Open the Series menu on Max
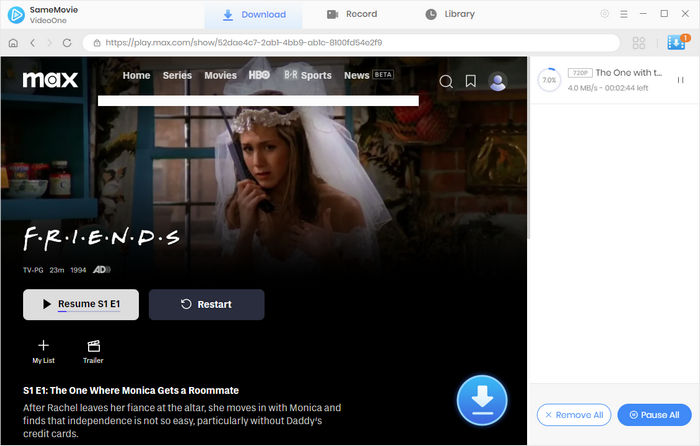 177,75
